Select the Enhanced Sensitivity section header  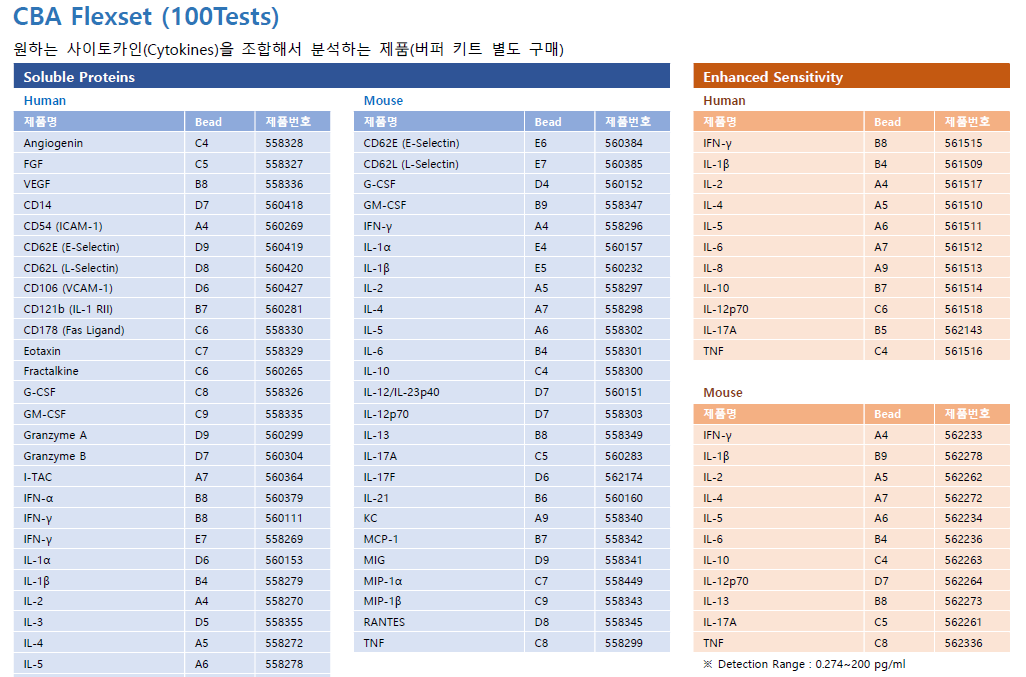coord(851,76)
